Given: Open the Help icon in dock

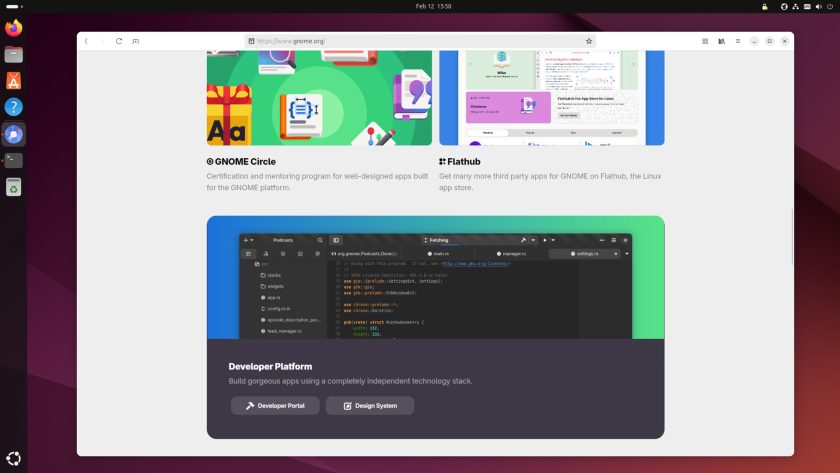Looking at the screenshot, I should pos(13,107).
